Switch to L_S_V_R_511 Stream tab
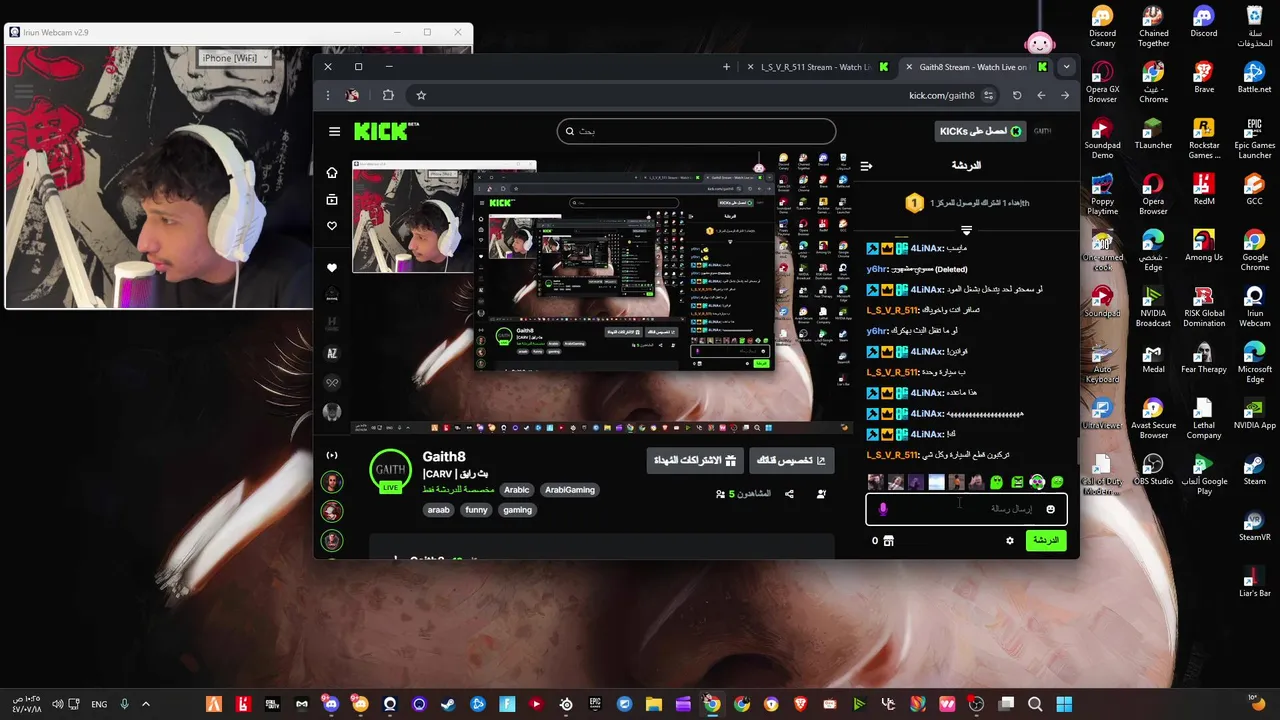Viewport: 1280px width, 720px height. tap(818, 67)
